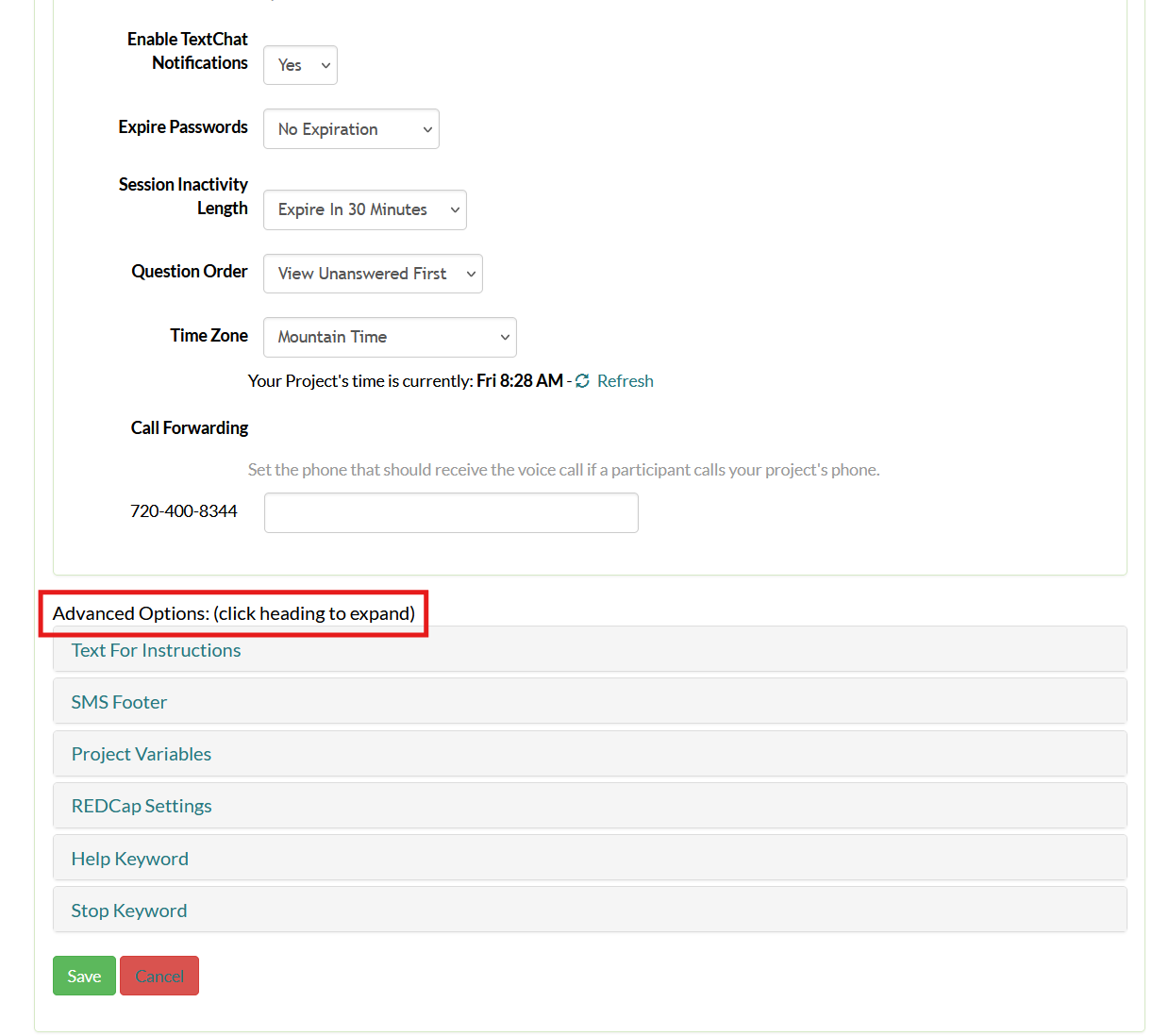
Task: Click the Session Inactivity Length label
Action: click(x=183, y=196)
